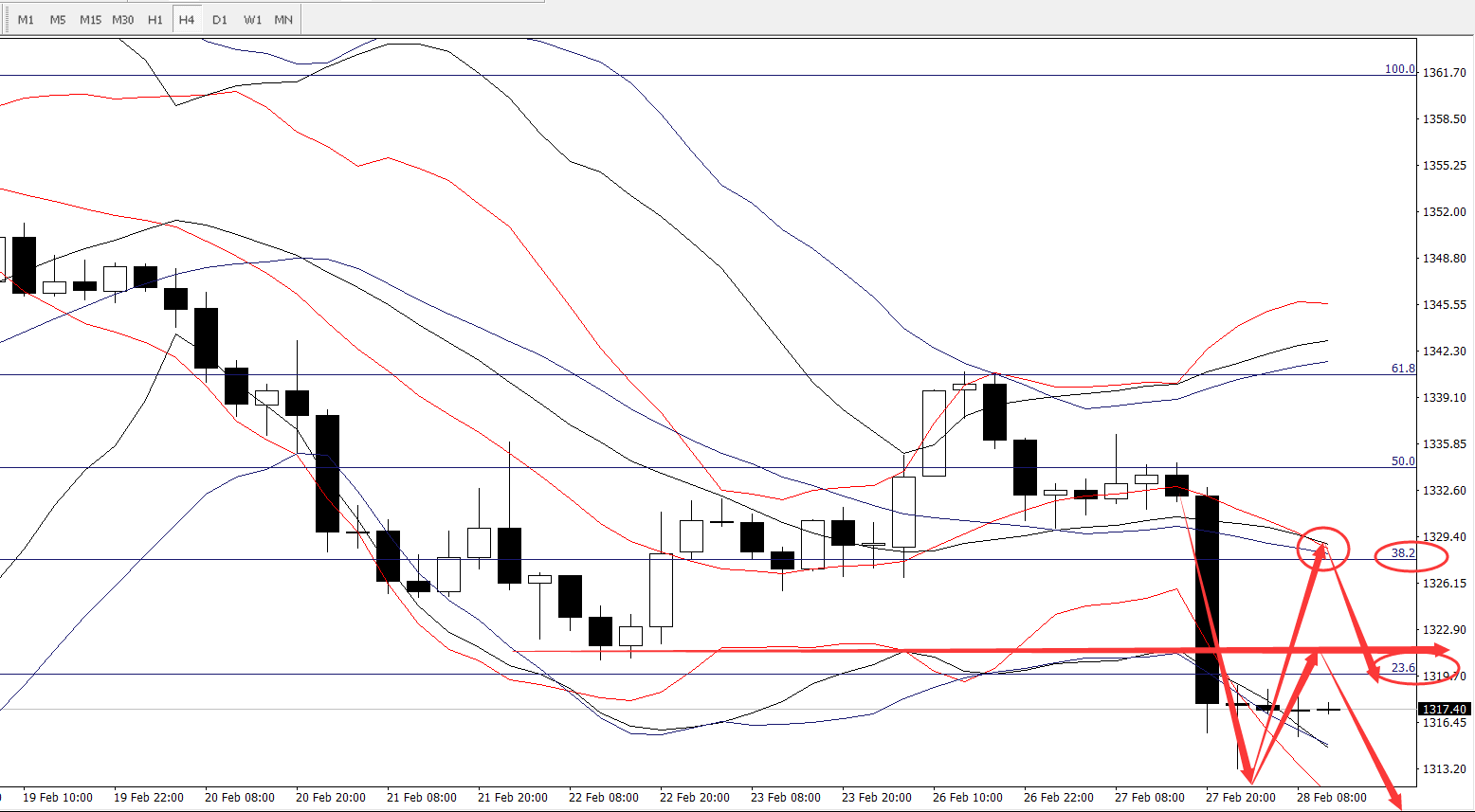
Task: Set the chart period to M15
Action: pyautogui.click(x=90, y=20)
